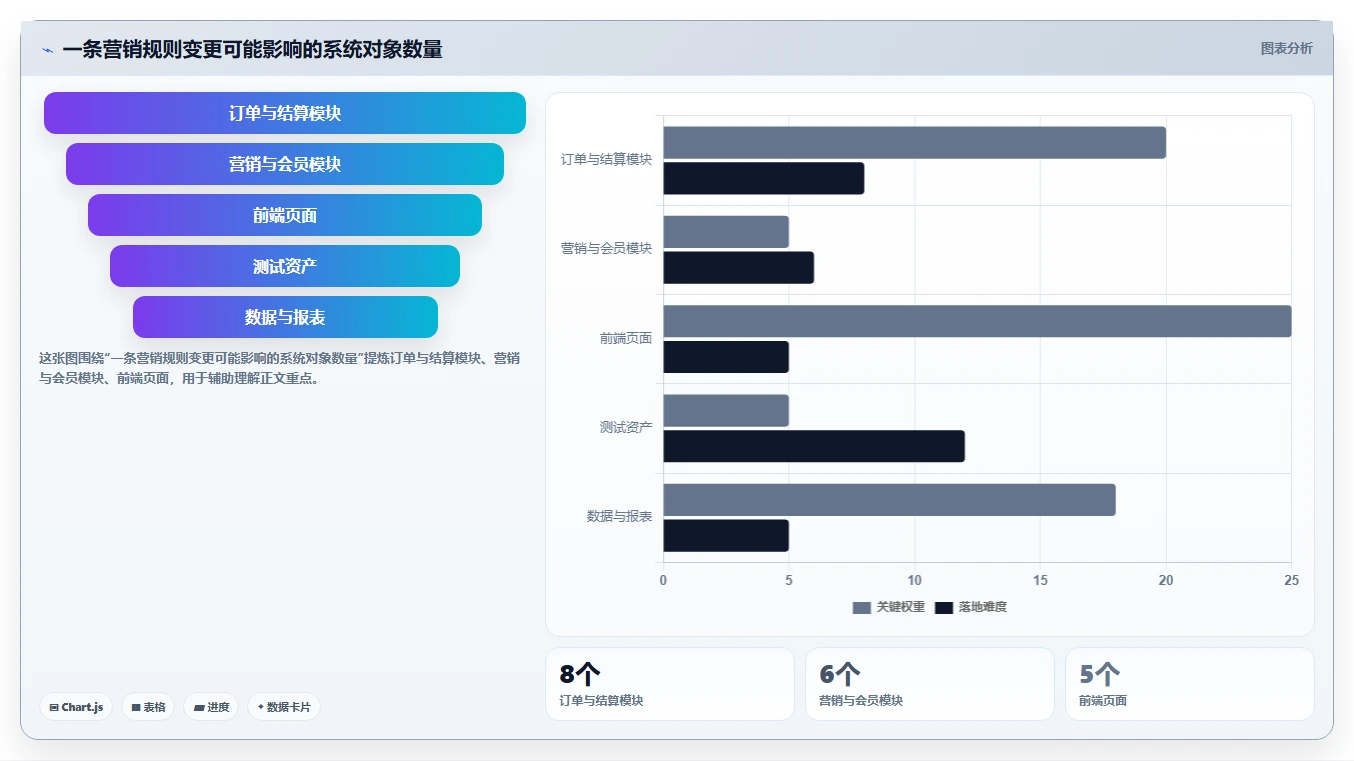
Task: Toggle the 关键权重 legend swatch
Action: [x=862, y=607]
